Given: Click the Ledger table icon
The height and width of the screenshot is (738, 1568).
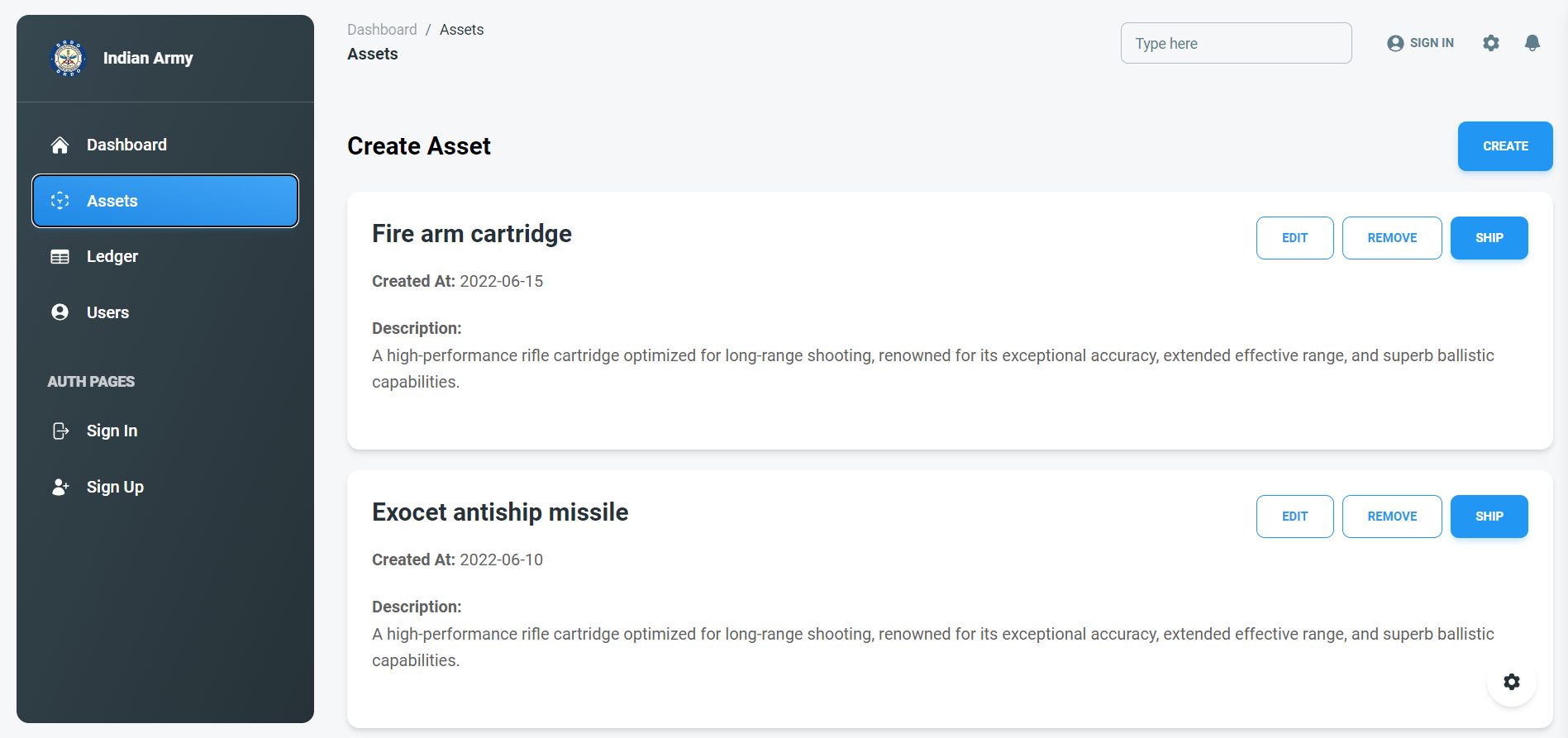Looking at the screenshot, I should (x=60, y=257).
